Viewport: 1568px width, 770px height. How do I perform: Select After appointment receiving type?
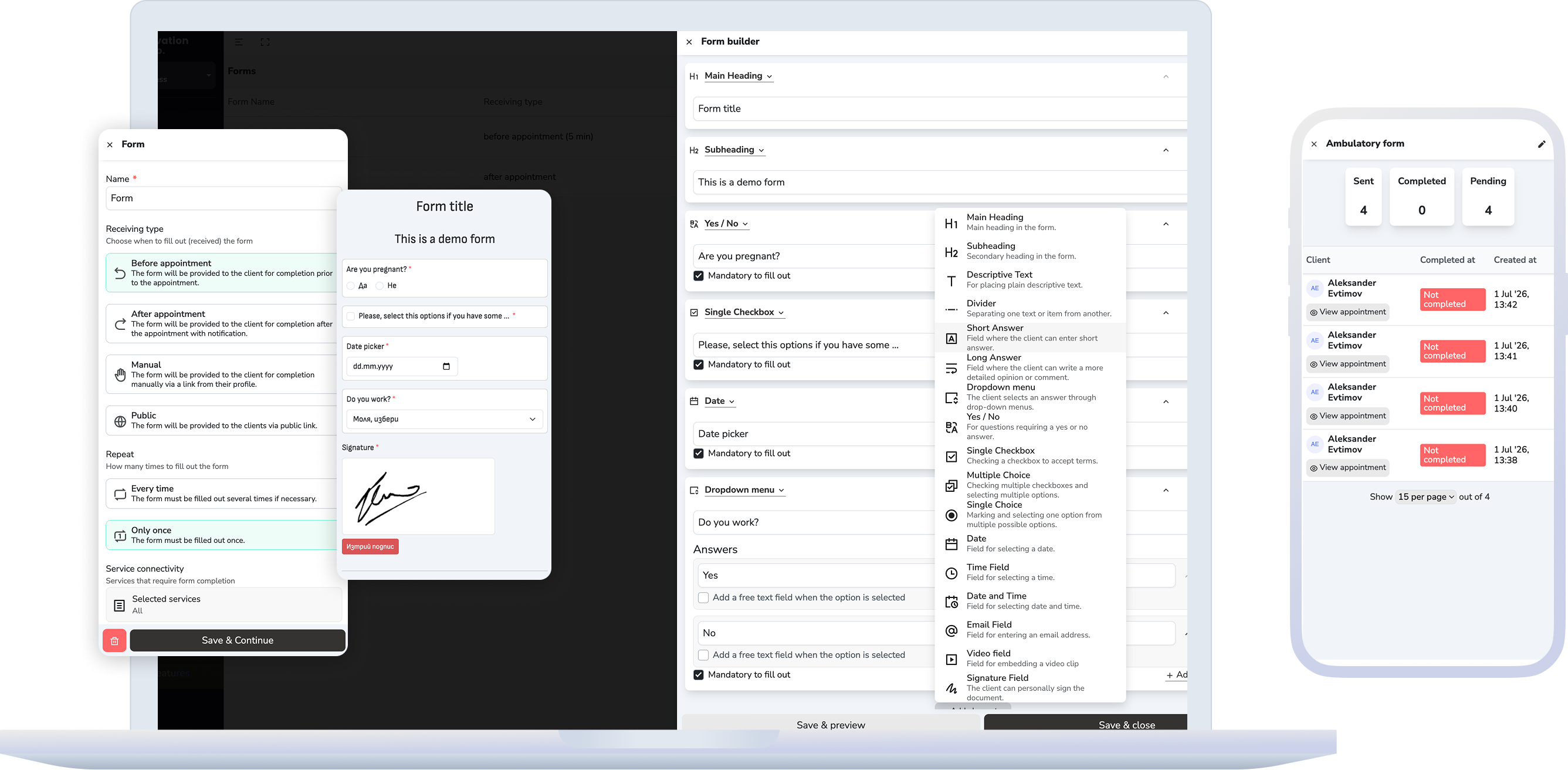click(x=222, y=323)
